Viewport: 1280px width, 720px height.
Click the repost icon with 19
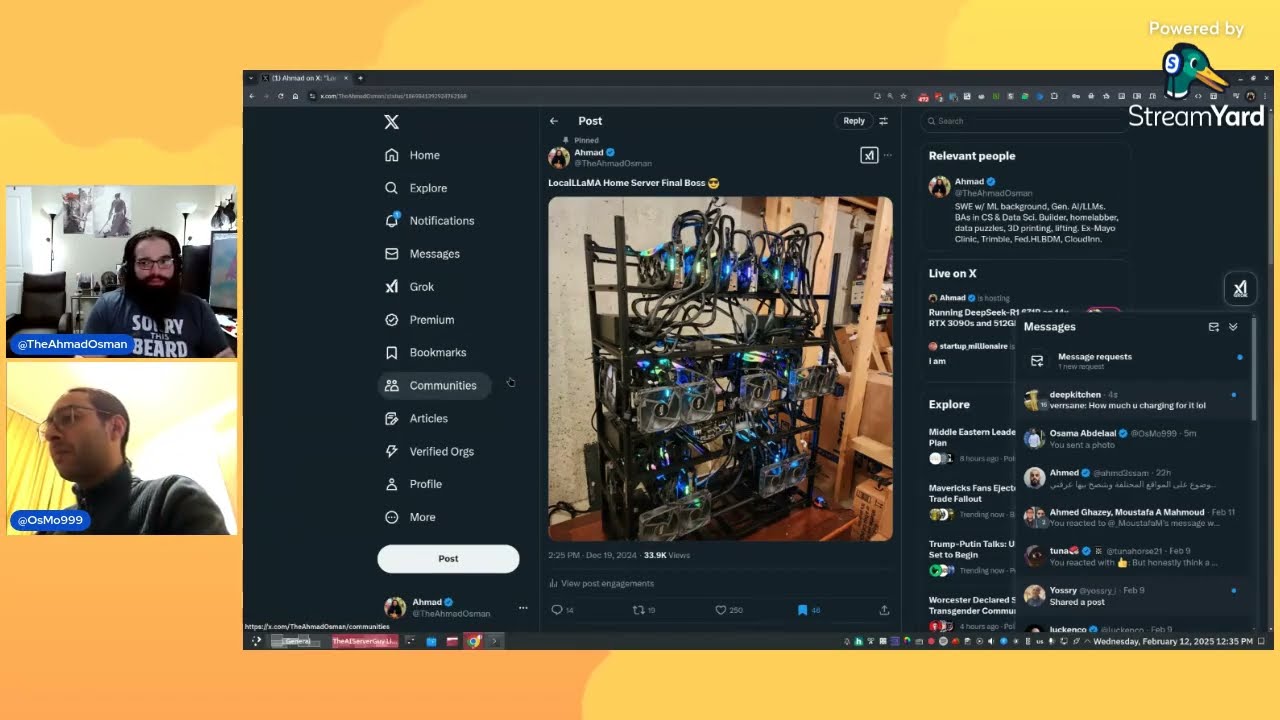tap(638, 610)
